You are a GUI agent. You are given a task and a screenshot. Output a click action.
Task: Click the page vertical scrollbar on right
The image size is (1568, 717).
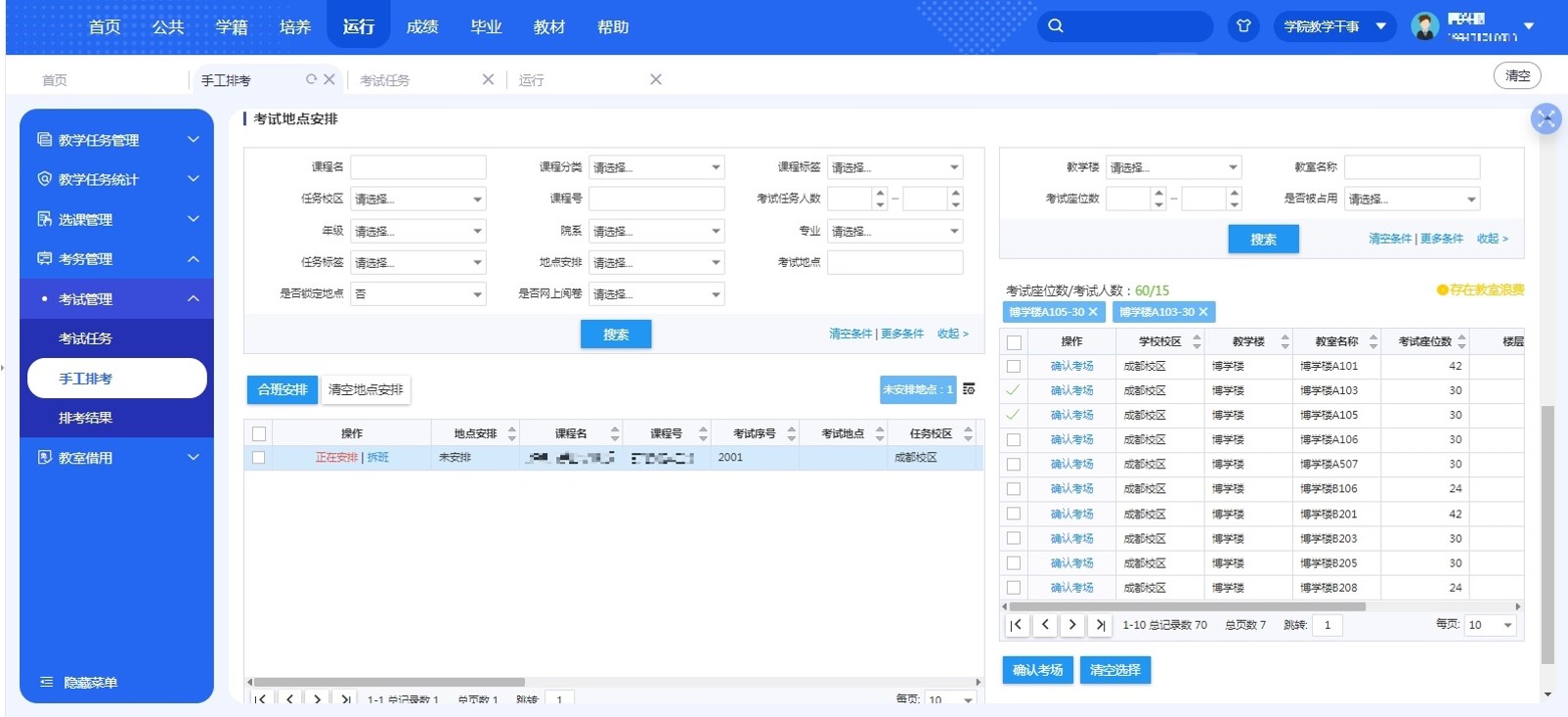tap(1546, 534)
